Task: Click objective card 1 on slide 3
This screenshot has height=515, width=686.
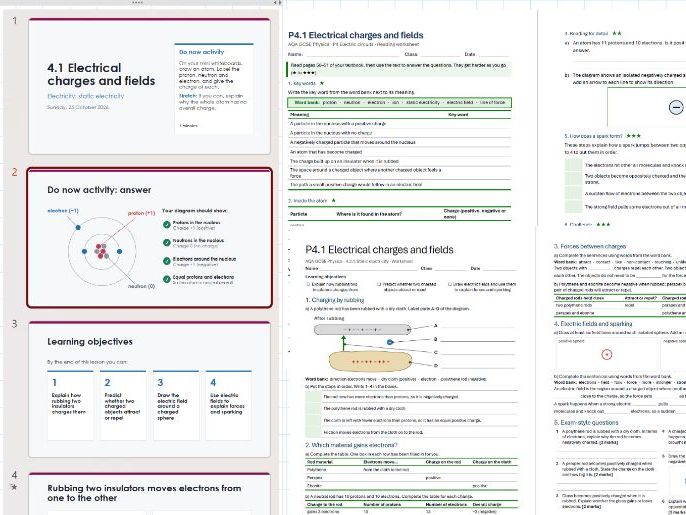Action: 70,405
